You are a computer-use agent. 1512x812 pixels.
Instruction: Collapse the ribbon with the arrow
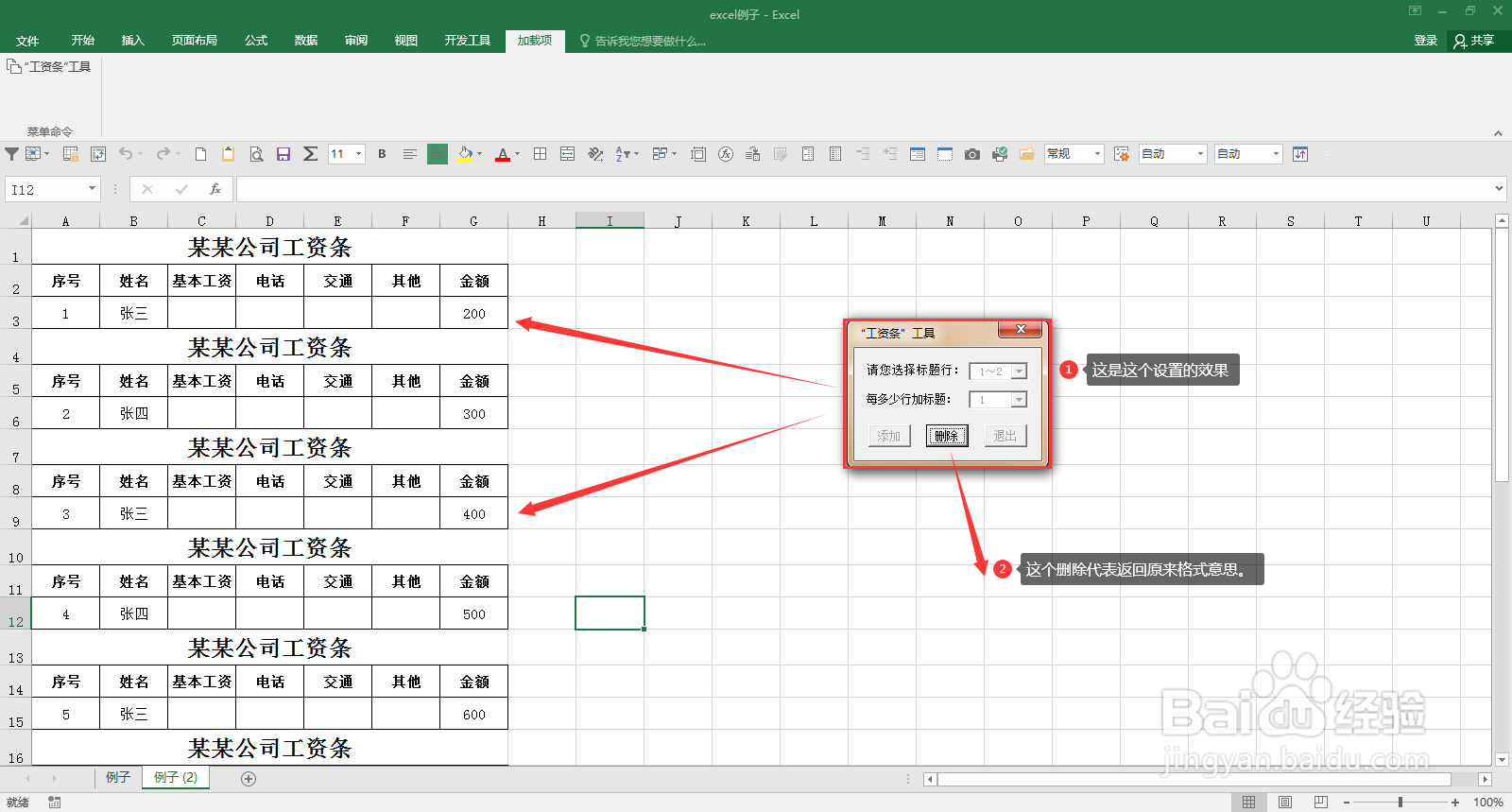(1498, 133)
